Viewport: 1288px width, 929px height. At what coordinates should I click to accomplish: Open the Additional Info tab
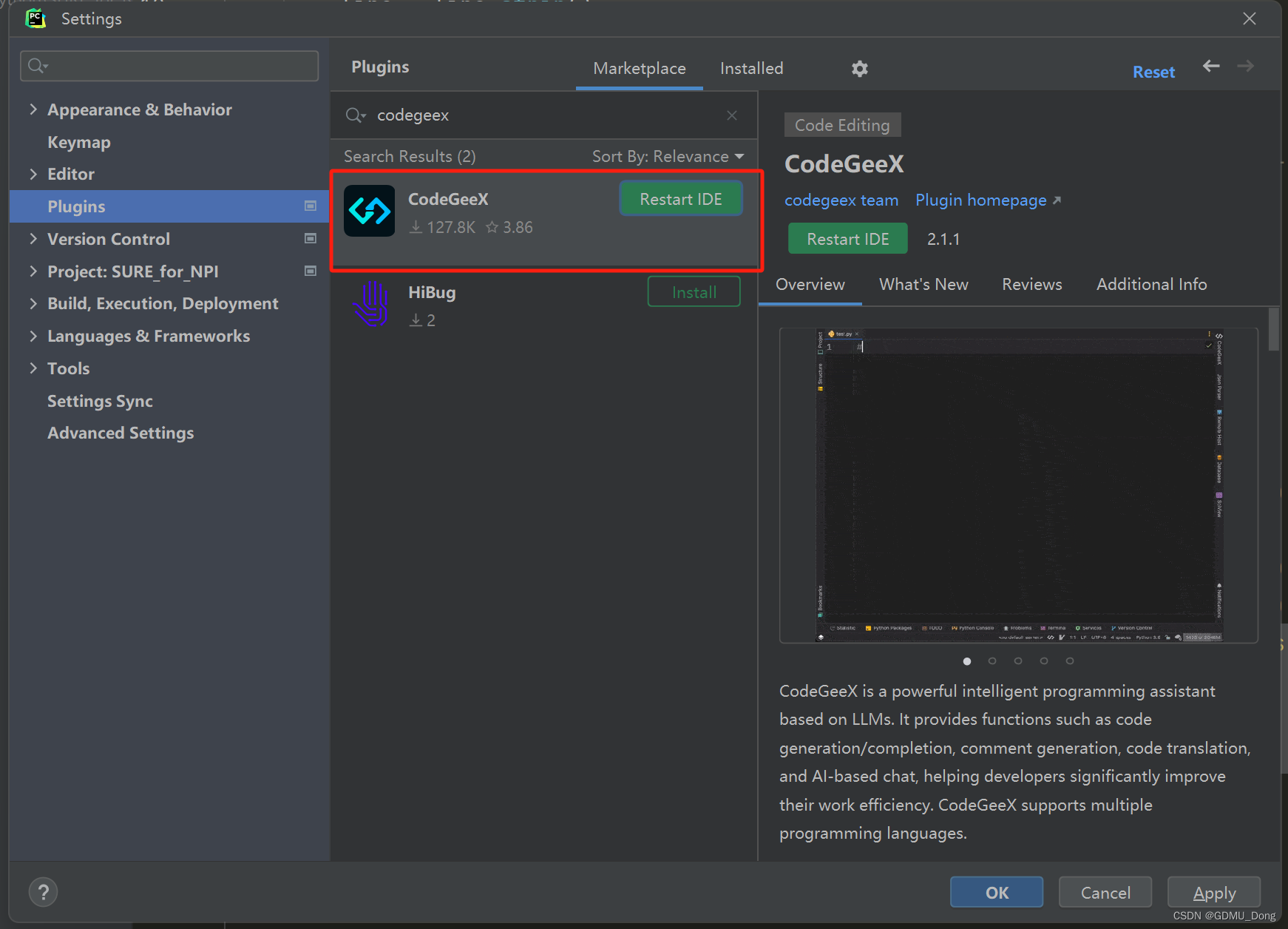(x=1151, y=285)
